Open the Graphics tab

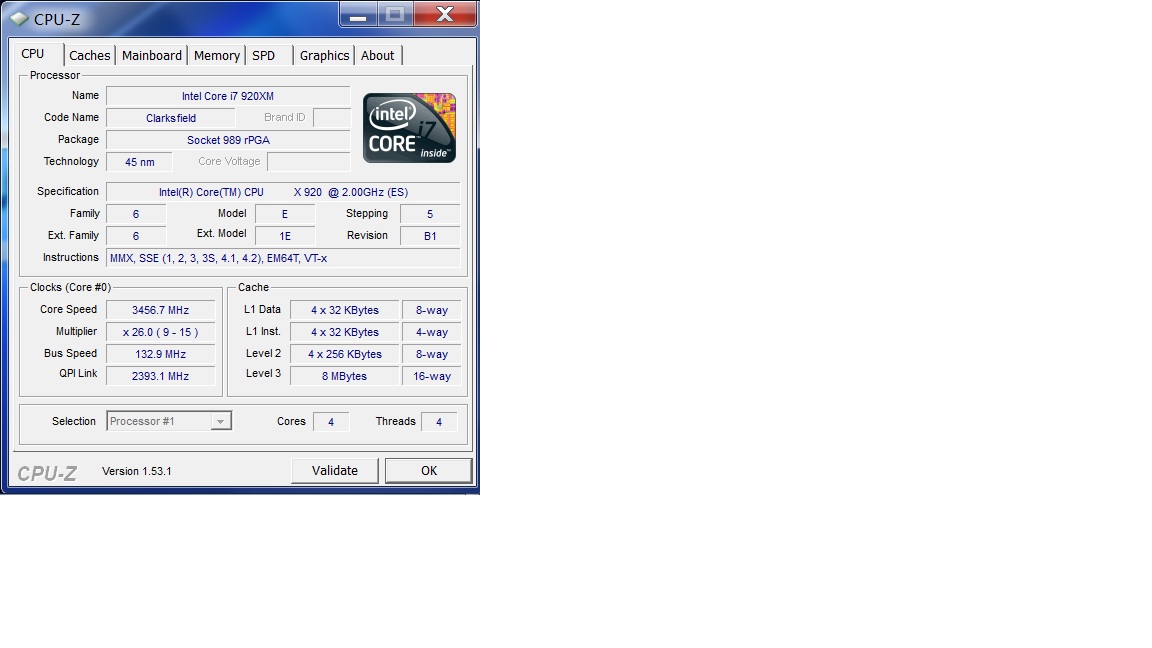[x=324, y=55]
